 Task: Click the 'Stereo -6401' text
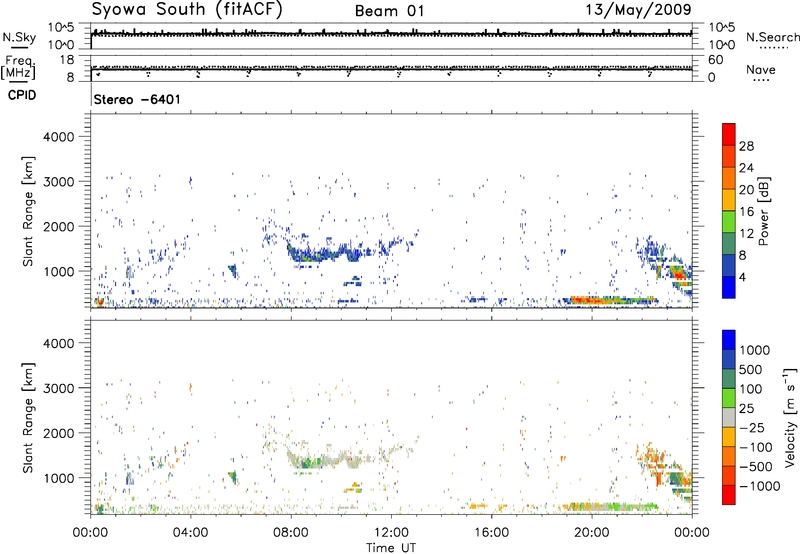click(x=137, y=99)
